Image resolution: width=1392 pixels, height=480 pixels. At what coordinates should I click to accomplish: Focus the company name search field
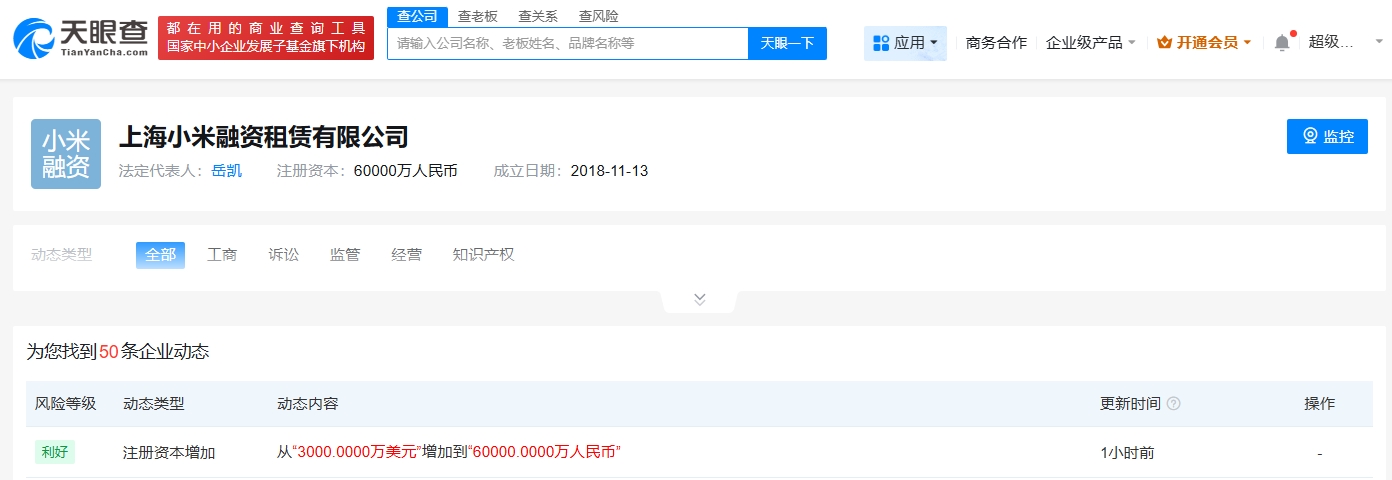pos(567,43)
